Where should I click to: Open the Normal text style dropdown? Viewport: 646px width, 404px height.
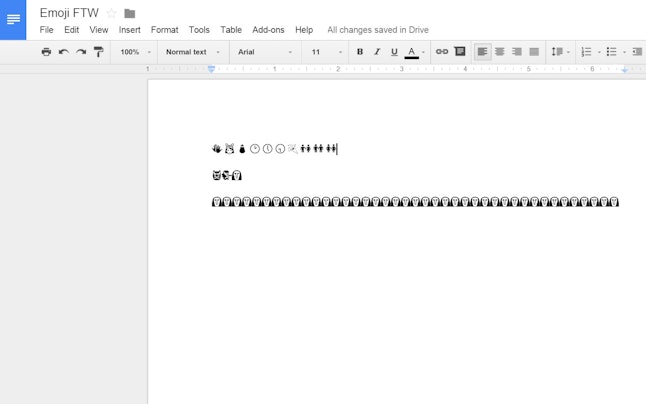point(193,52)
